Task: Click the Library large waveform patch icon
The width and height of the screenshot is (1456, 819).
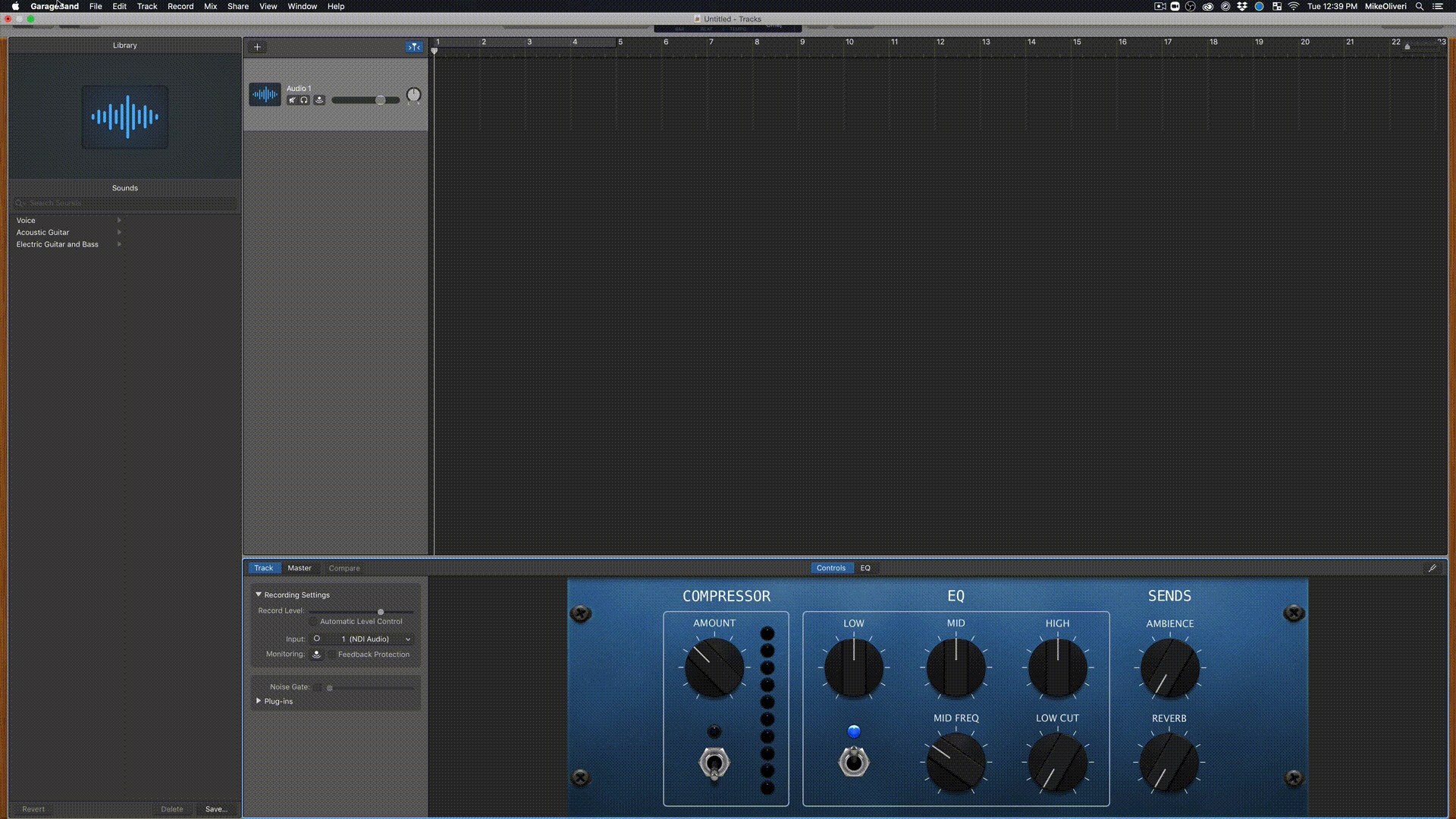Action: tap(125, 117)
